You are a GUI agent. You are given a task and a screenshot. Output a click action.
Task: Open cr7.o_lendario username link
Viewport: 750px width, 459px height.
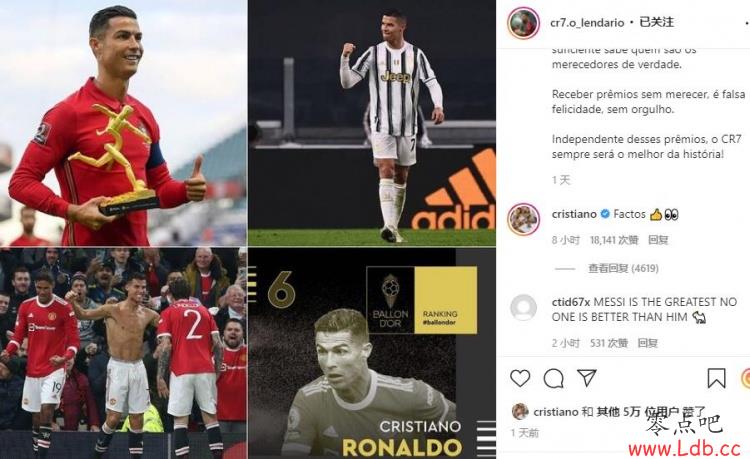[587, 22]
